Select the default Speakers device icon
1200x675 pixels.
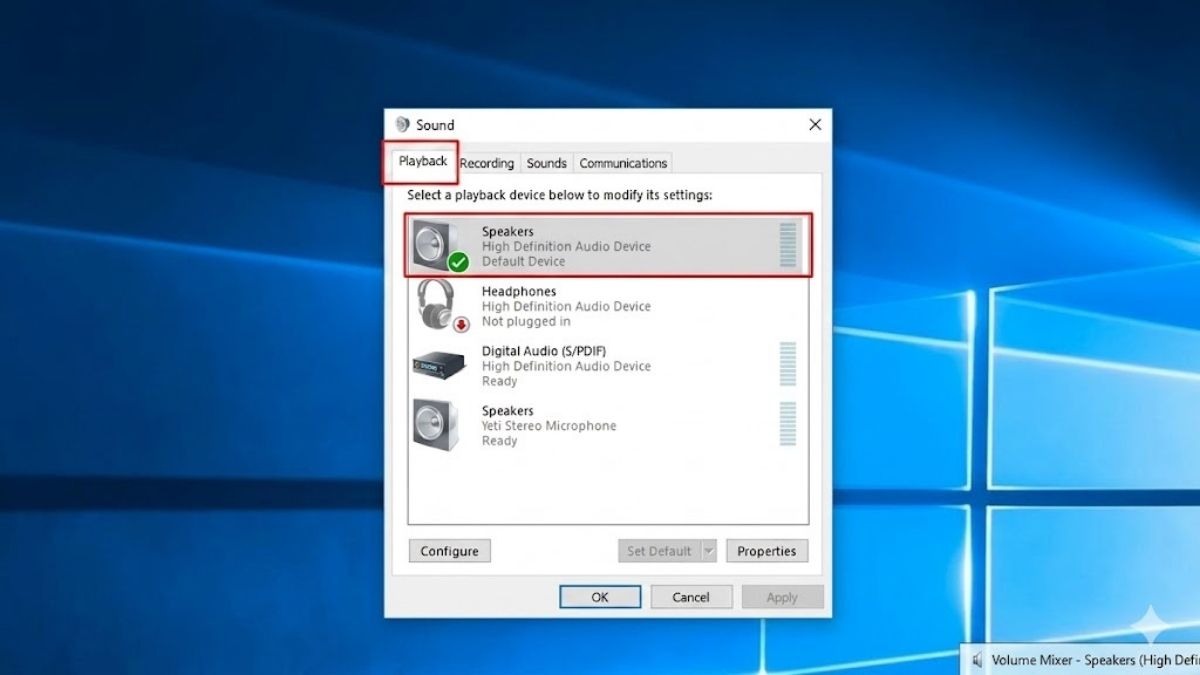click(x=439, y=246)
